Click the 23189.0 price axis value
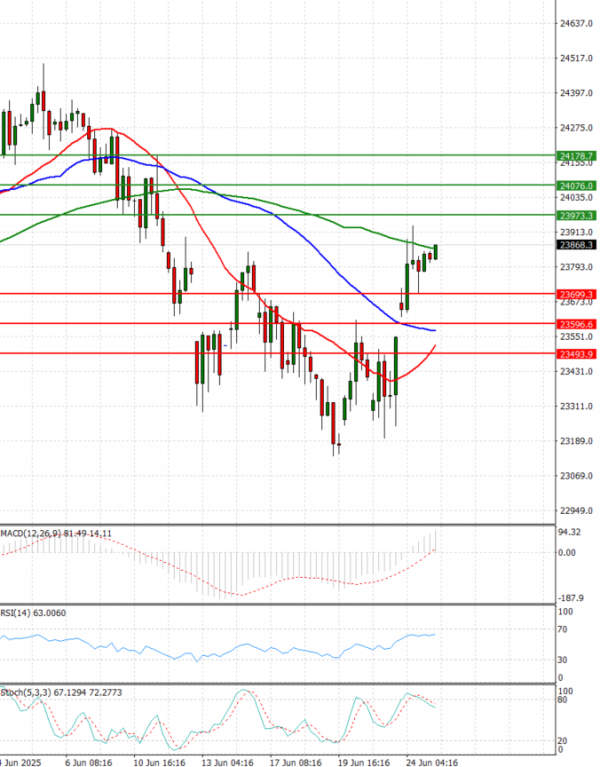Viewport: 600px width, 767px height. click(x=576, y=441)
